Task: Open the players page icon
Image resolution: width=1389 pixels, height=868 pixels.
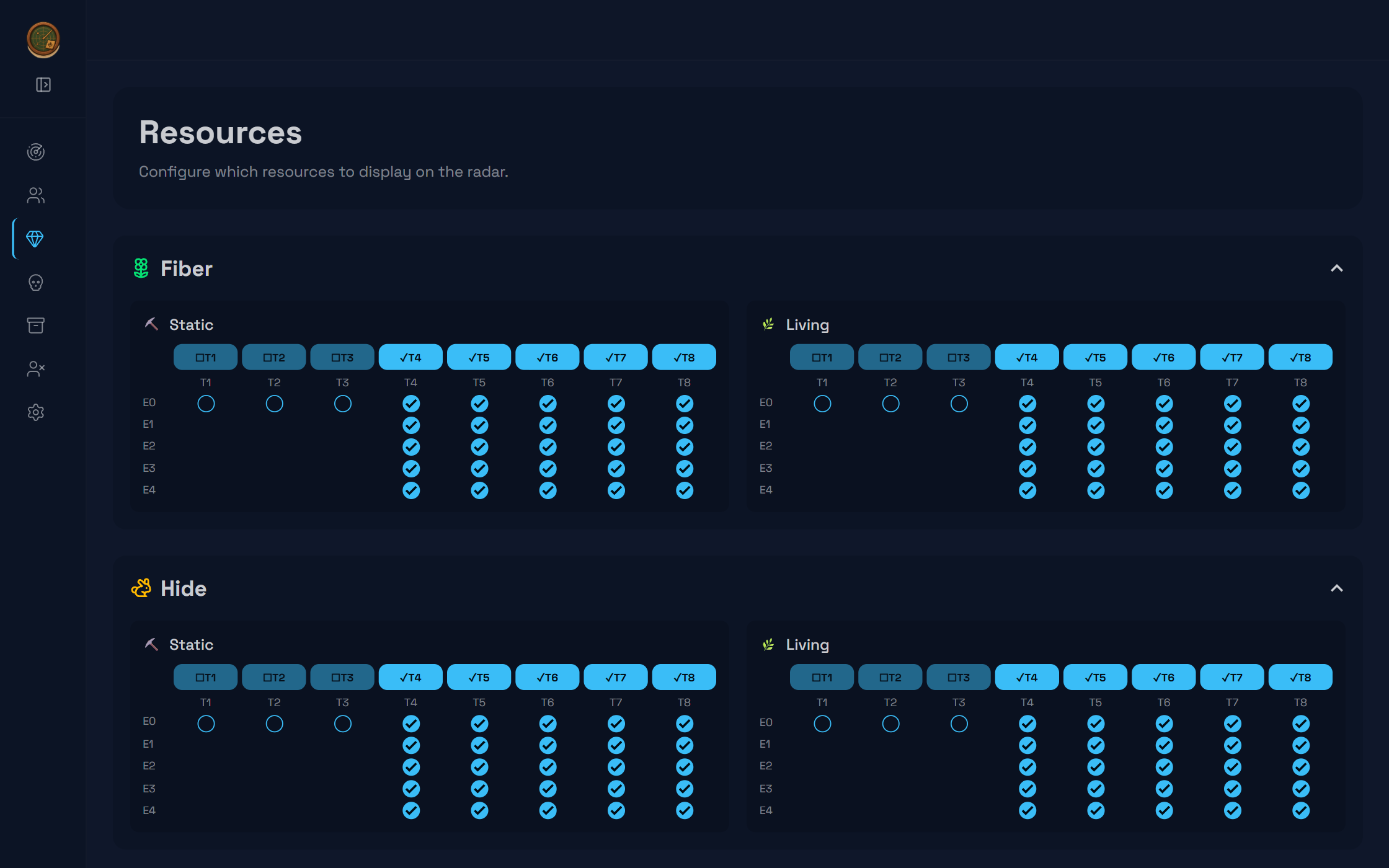Action: coord(36,195)
